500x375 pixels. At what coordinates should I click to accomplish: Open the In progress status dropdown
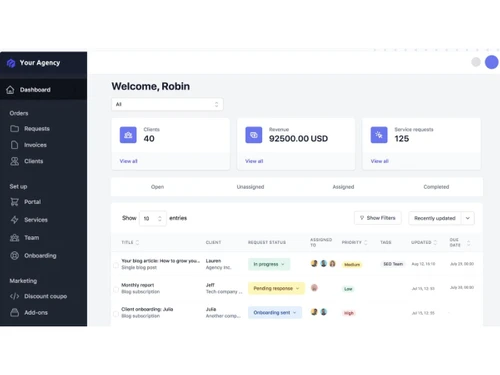pos(269,264)
